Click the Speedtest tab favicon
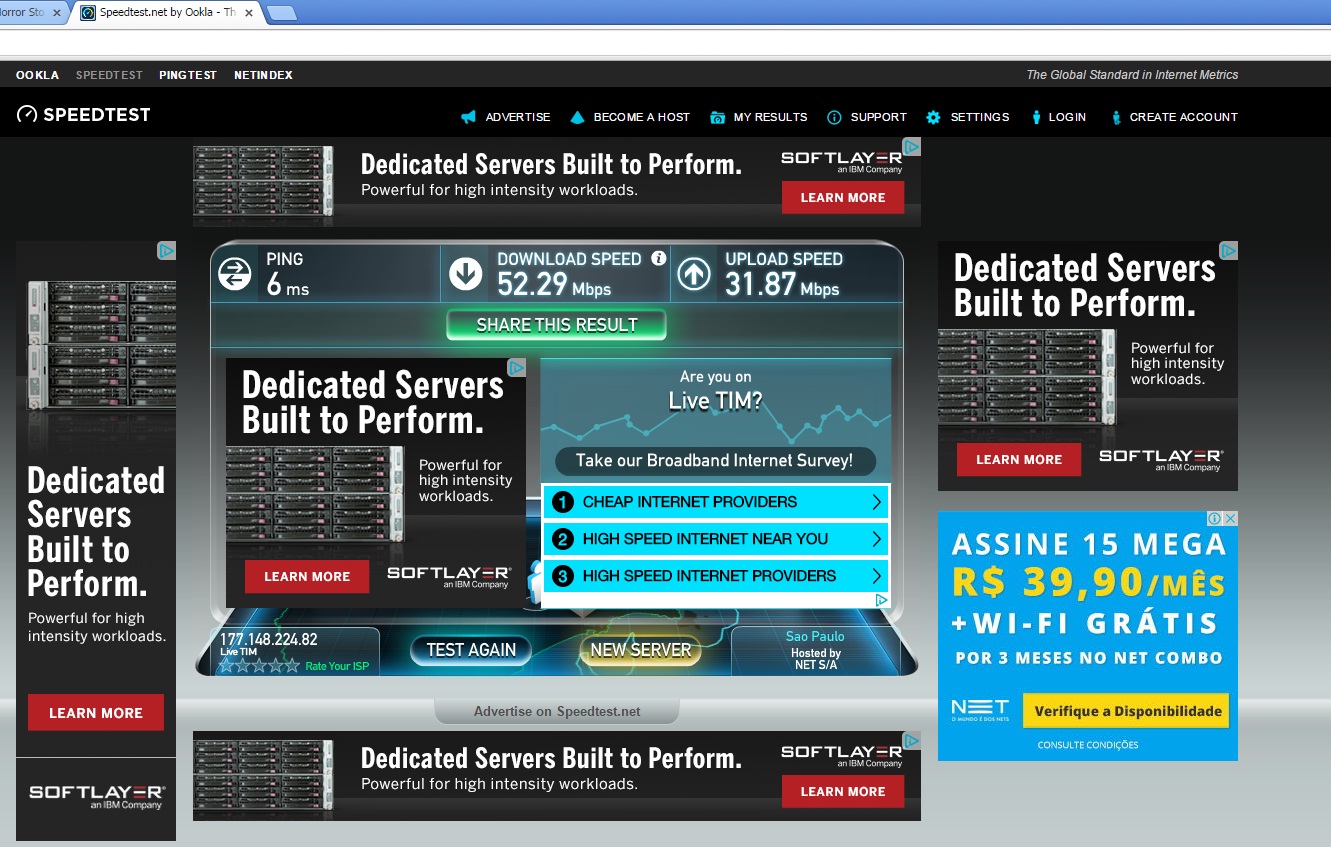The height and width of the screenshot is (862, 1331). 88,12
